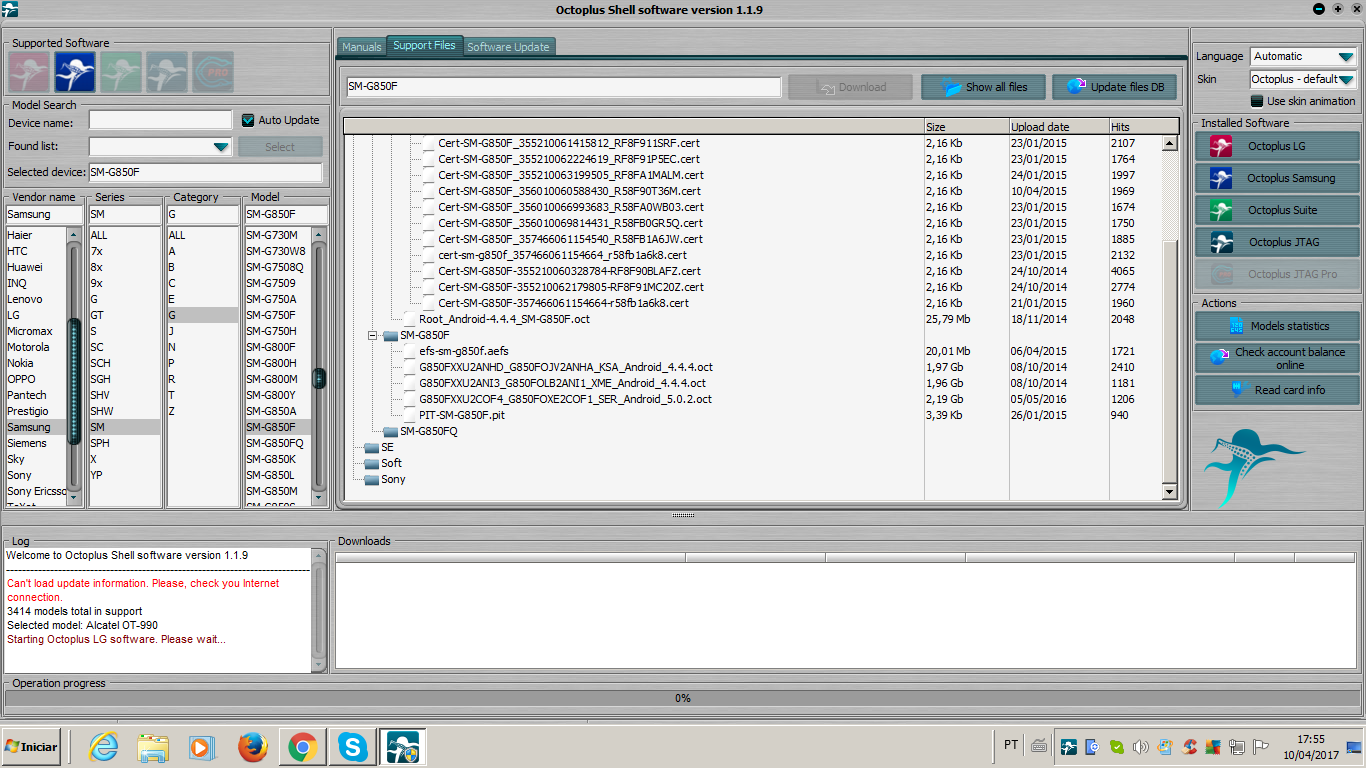Switch to the Support Files tab
This screenshot has width=1366, height=768.
click(424, 45)
